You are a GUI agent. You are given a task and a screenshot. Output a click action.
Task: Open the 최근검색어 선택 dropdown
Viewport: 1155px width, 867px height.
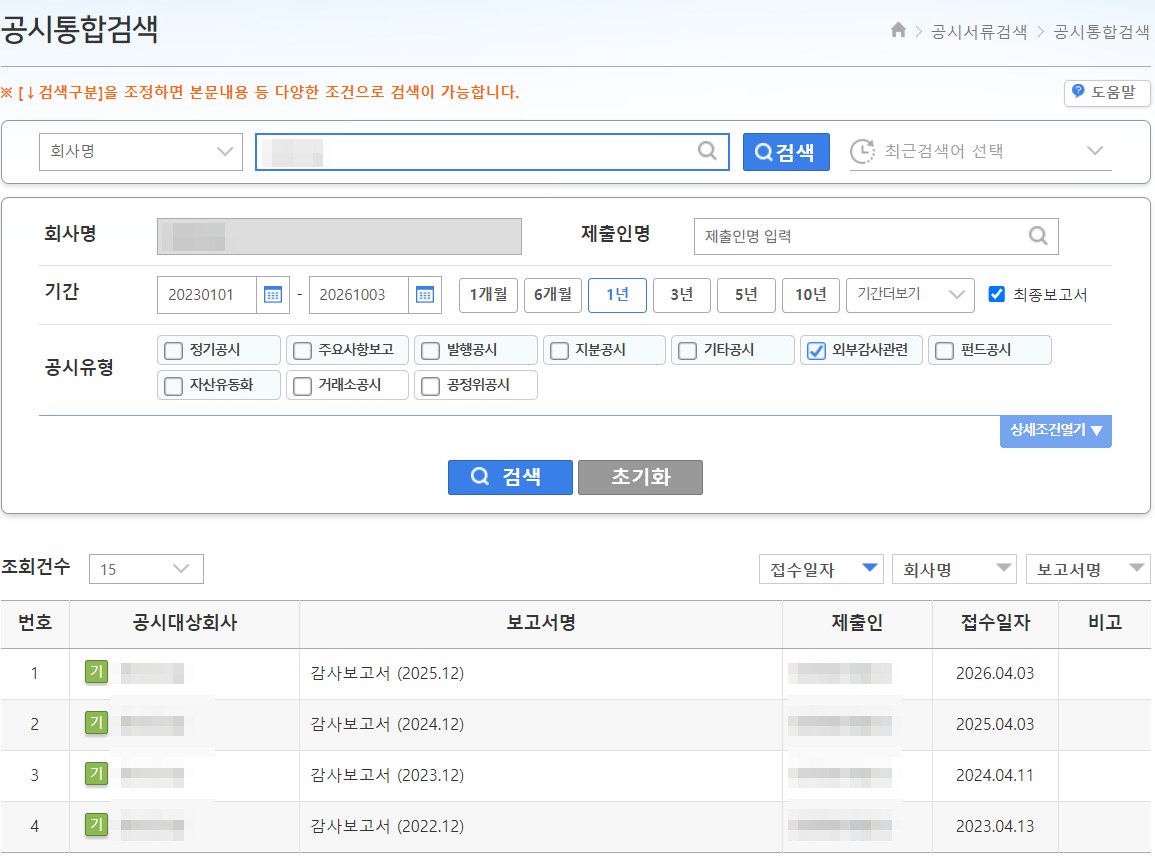[x=980, y=151]
